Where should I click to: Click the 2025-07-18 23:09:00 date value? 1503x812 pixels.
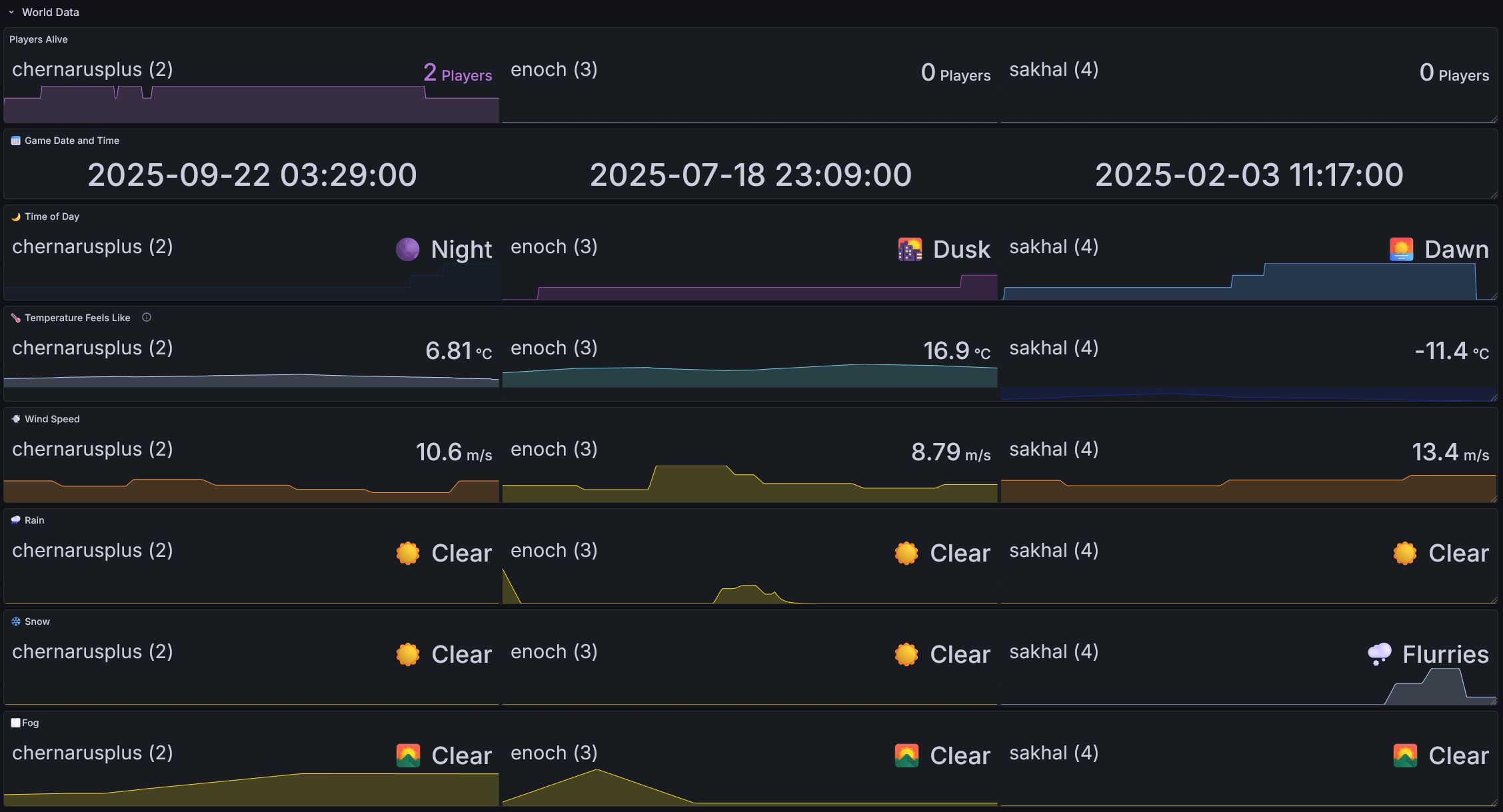(751, 175)
